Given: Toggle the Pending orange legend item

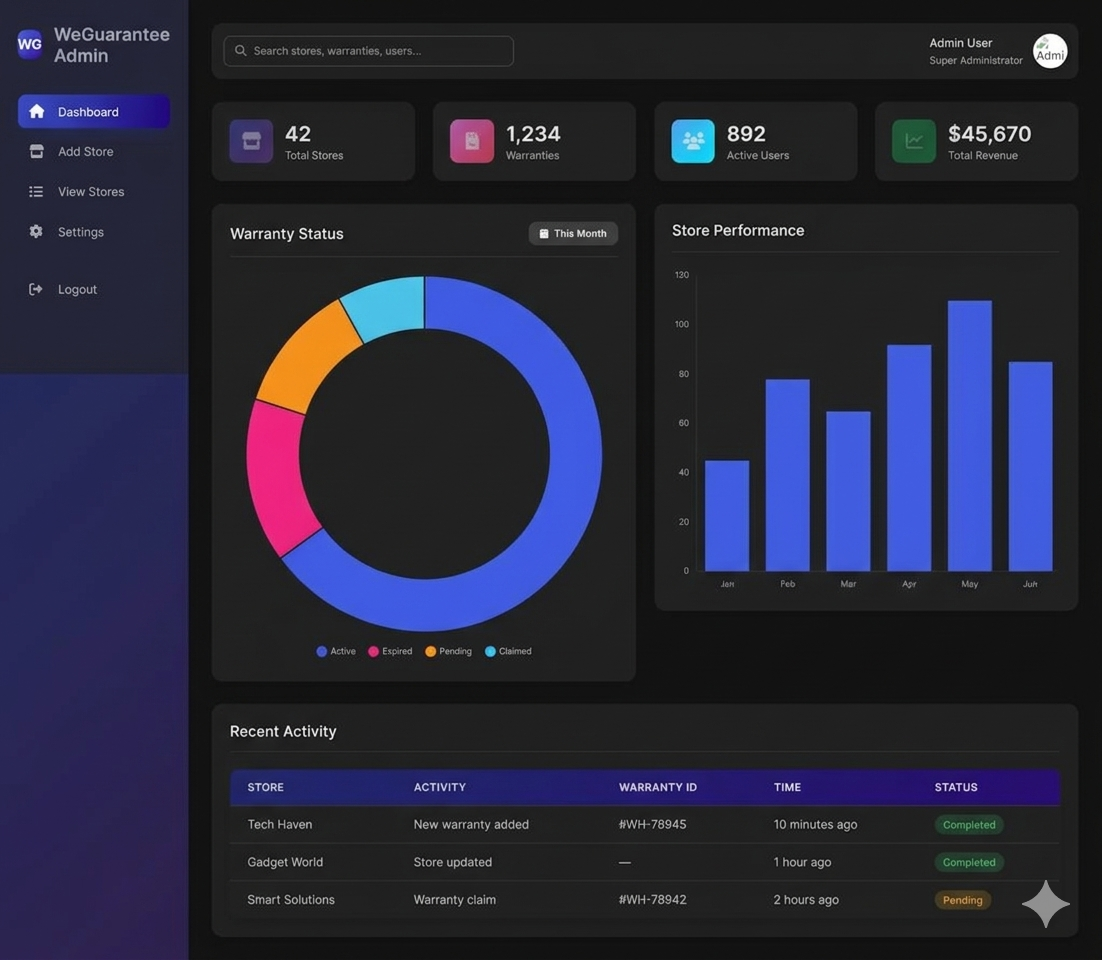Looking at the screenshot, I should click(448, 651).
